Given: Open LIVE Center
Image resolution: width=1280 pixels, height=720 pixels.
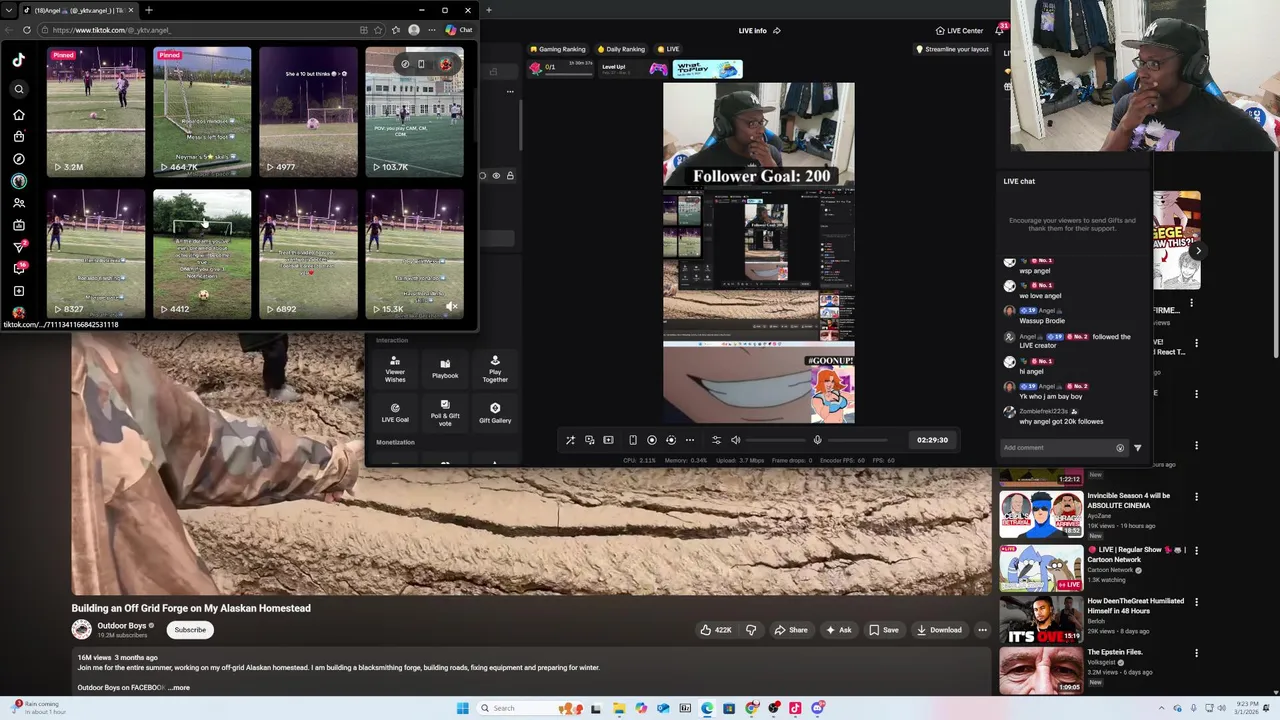Looking at the screenshot, I should (959, 30).
